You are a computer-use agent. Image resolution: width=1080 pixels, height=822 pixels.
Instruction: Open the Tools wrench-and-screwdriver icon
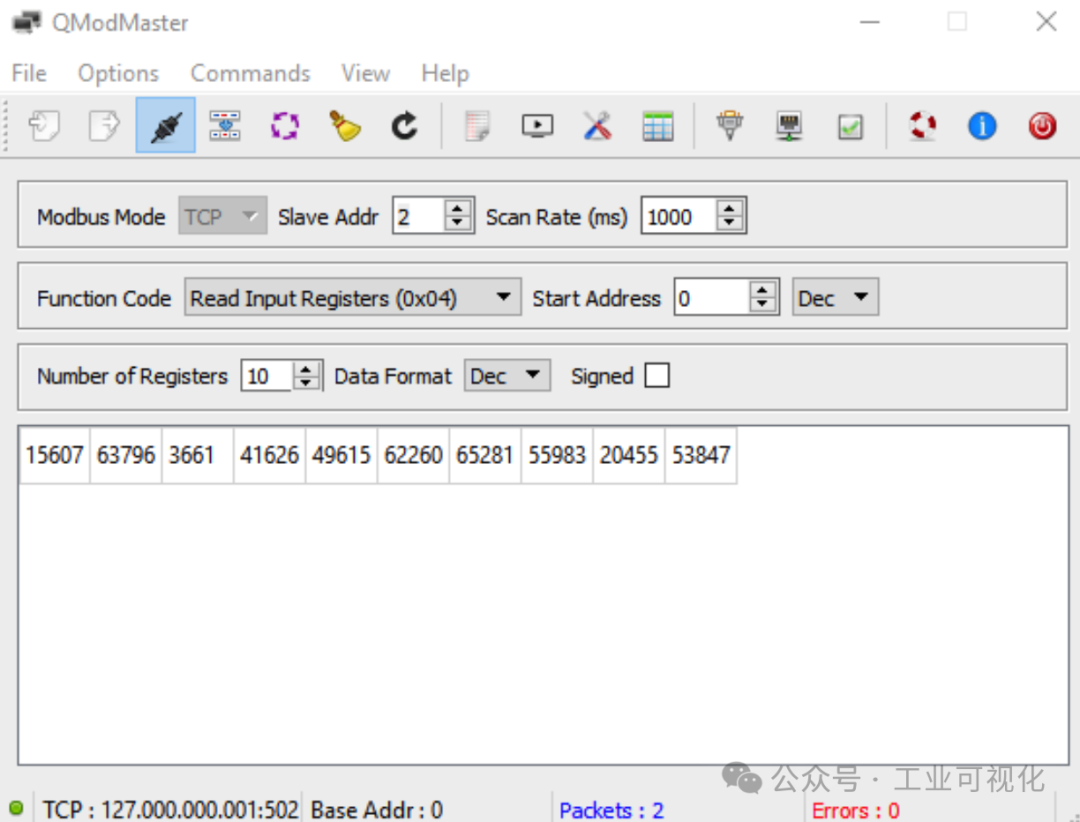click(597, 126)
